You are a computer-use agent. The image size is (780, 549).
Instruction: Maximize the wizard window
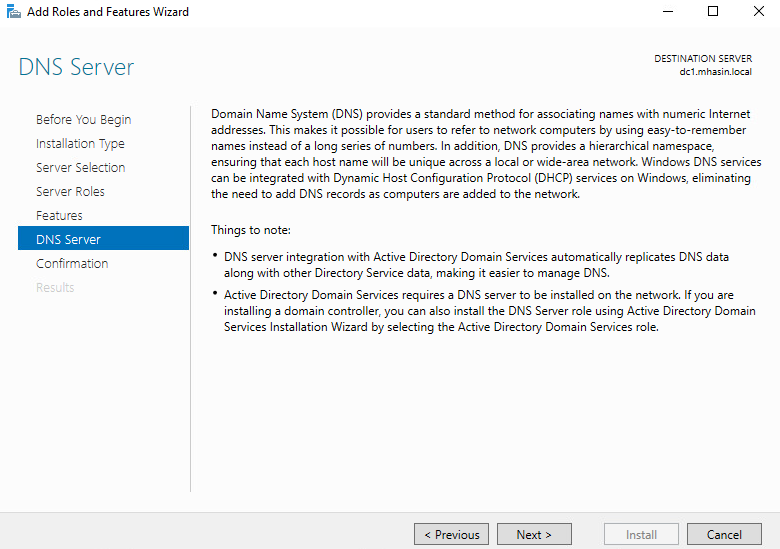point(713,12)
